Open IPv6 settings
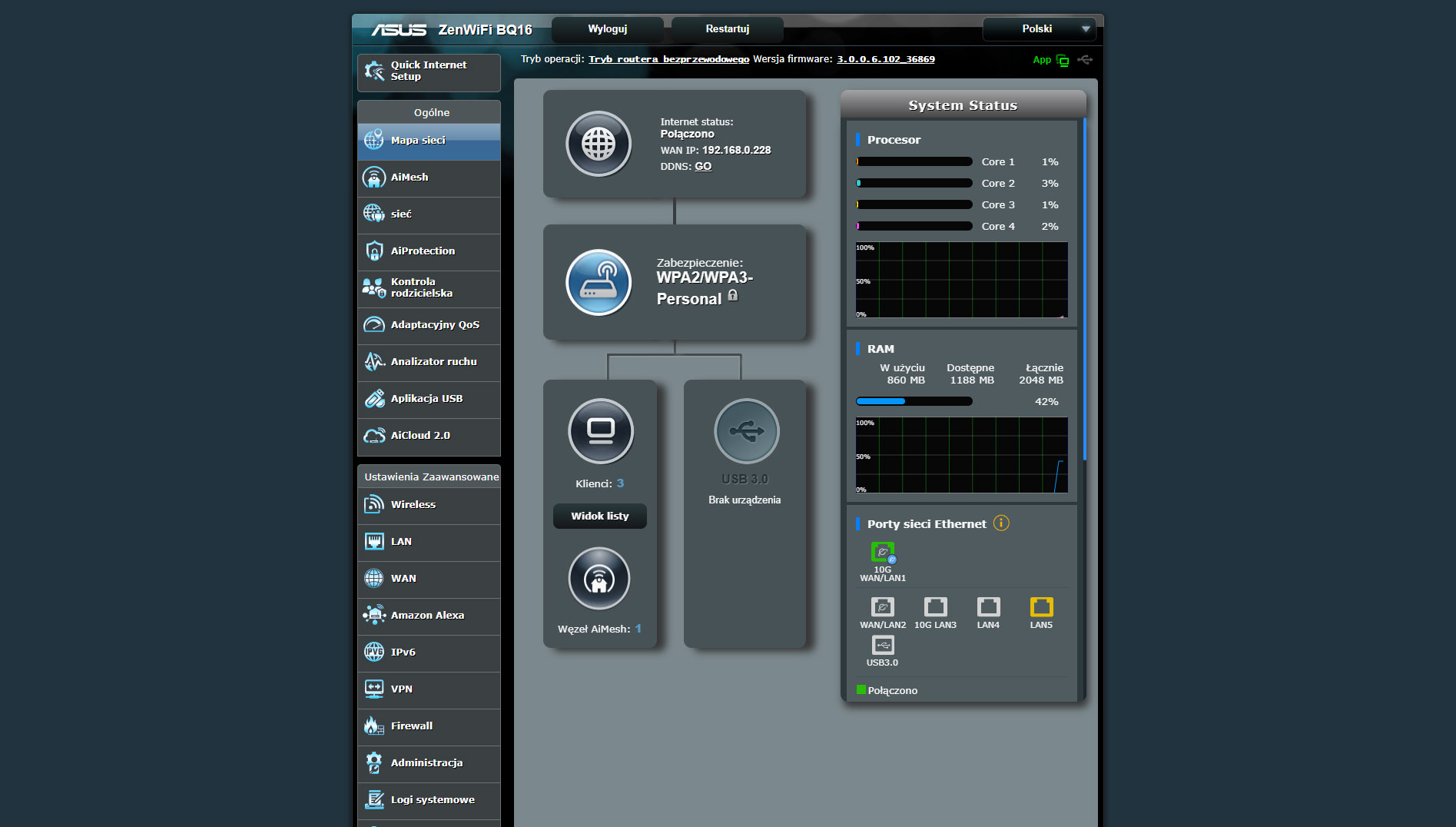Image resolution: width=1456 pixels, height=827 pixels. tap(429, 653)
